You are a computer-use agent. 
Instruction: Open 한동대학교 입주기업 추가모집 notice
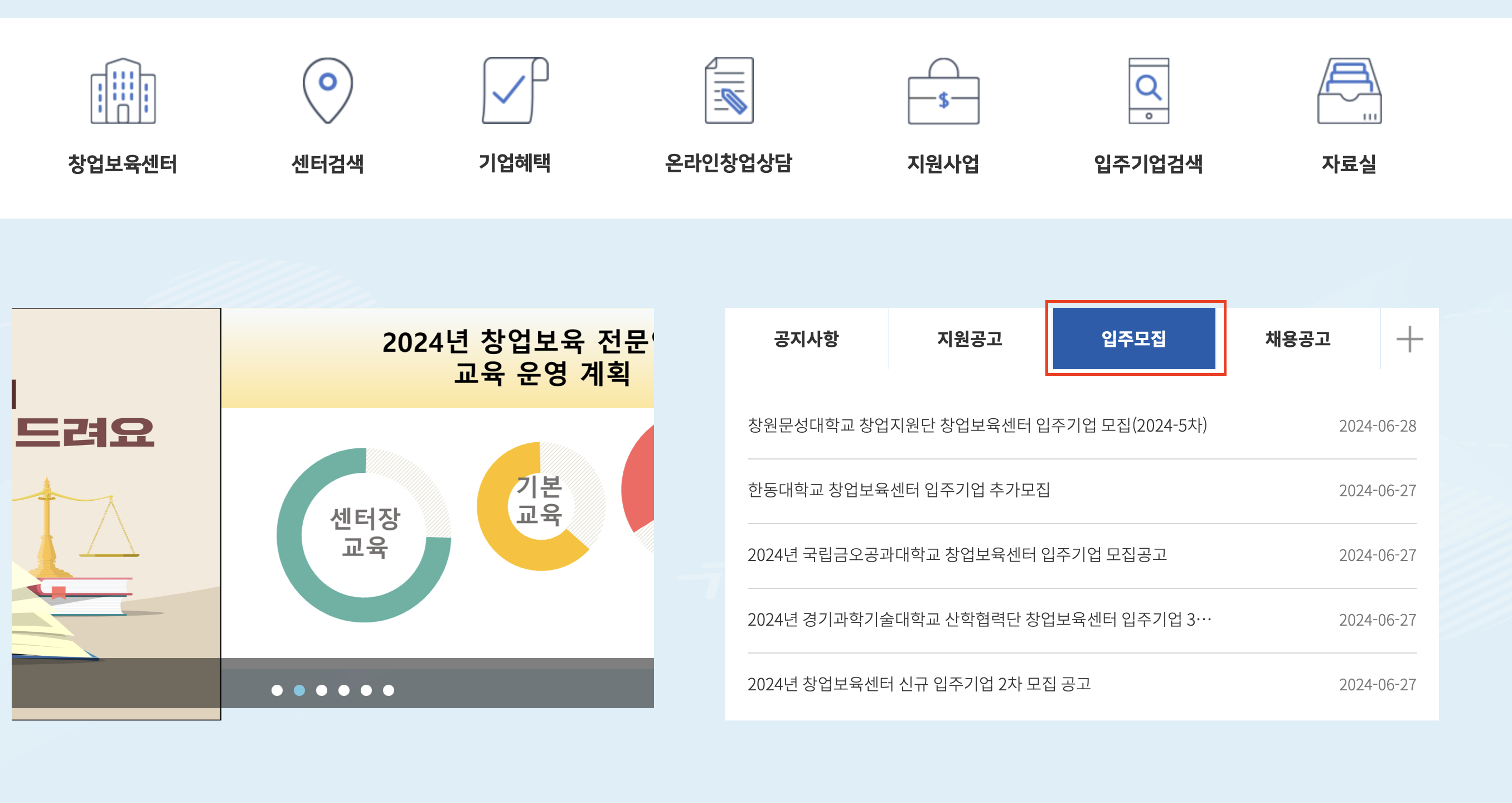pos(898,490)
